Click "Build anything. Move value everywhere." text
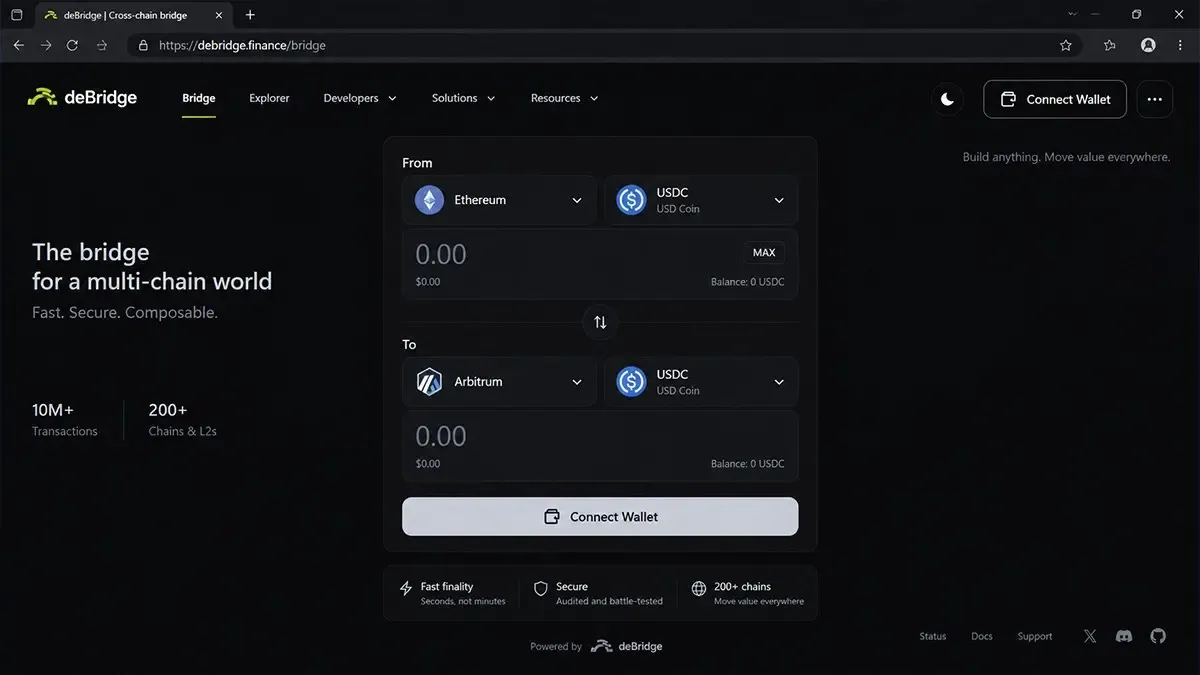Viewport: 1200px width, 675px height. click(1066, 157)
